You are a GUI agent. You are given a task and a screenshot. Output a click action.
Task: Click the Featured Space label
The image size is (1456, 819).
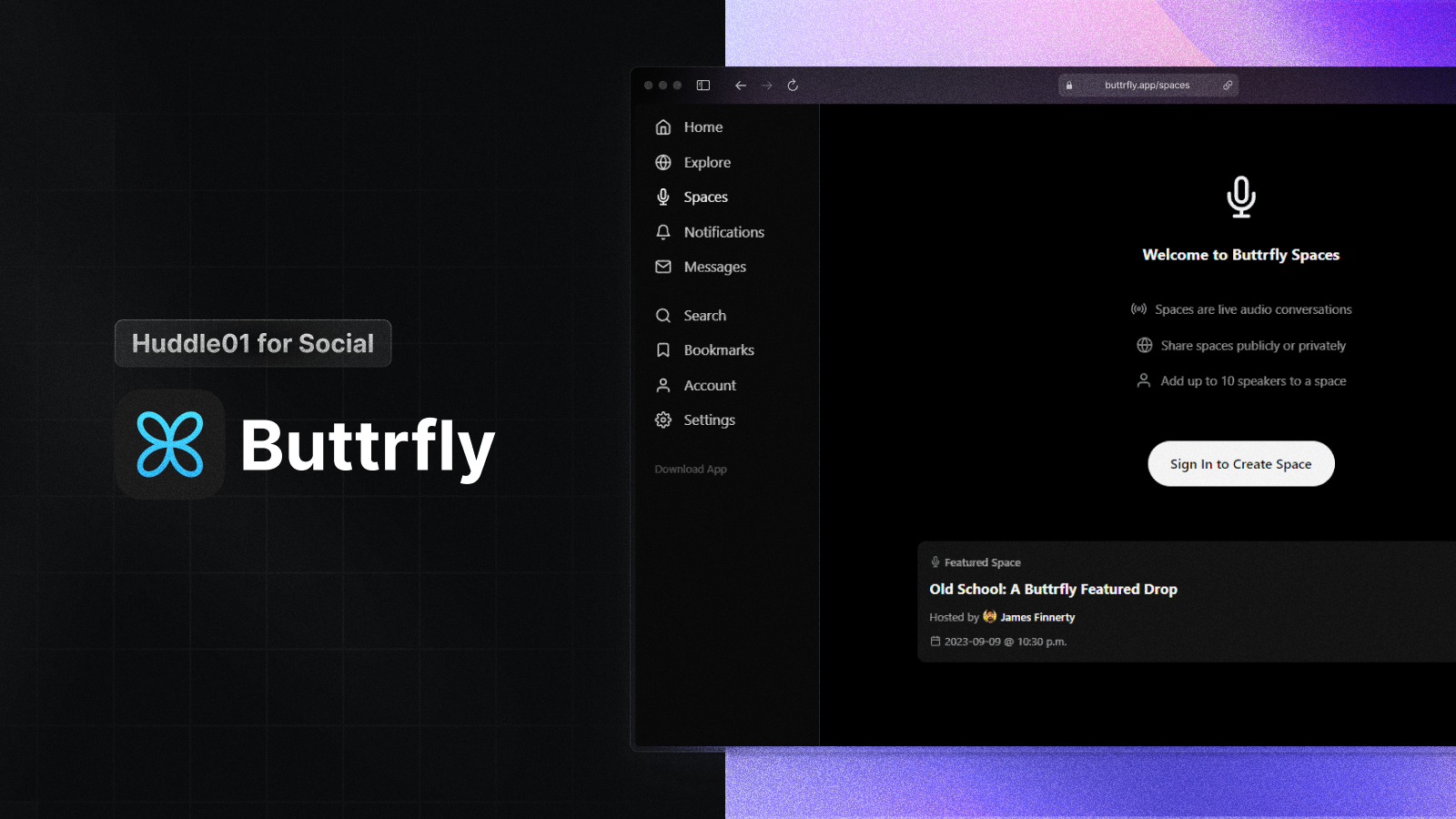pos(982,562)
